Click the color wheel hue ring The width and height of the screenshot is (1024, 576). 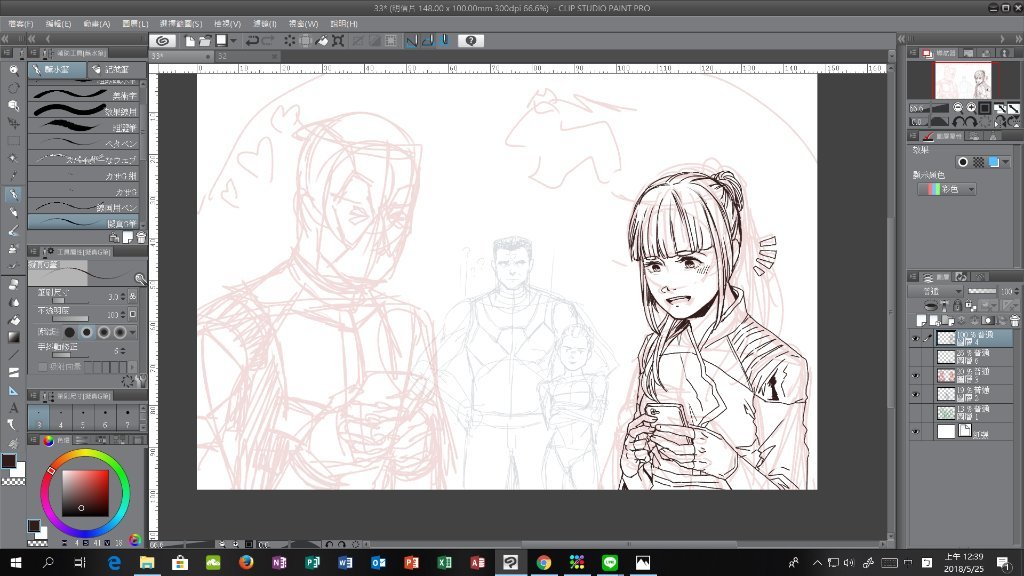[x=85, y=453]
